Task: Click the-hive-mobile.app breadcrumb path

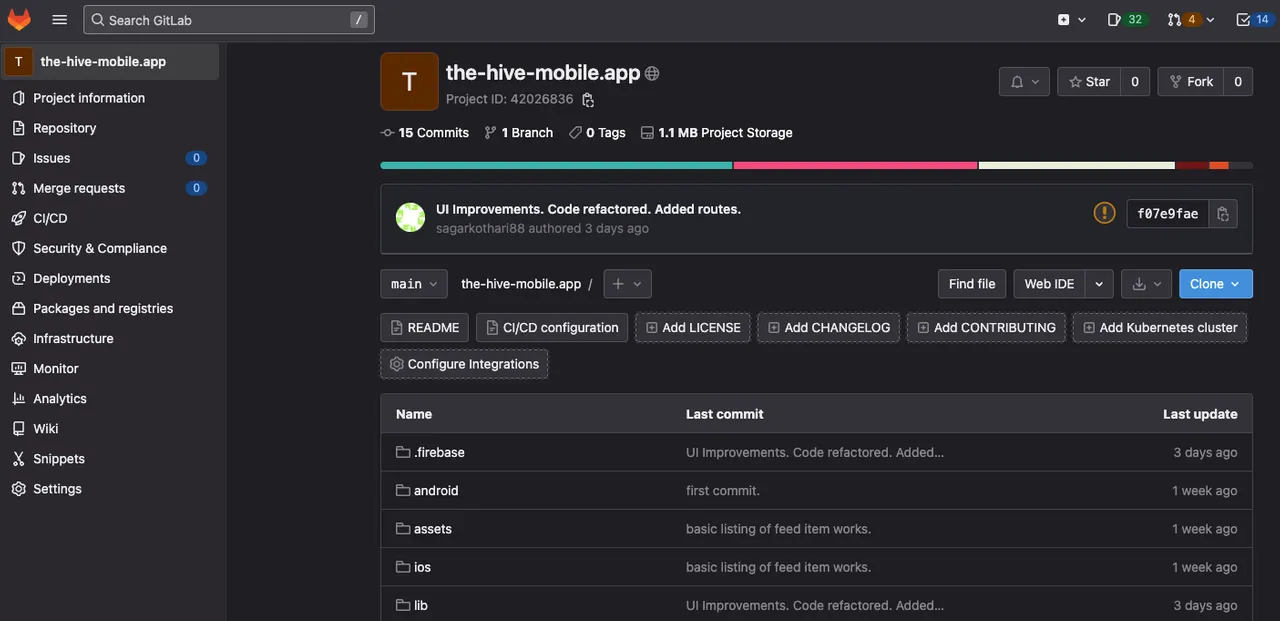Action: [521, 284]
